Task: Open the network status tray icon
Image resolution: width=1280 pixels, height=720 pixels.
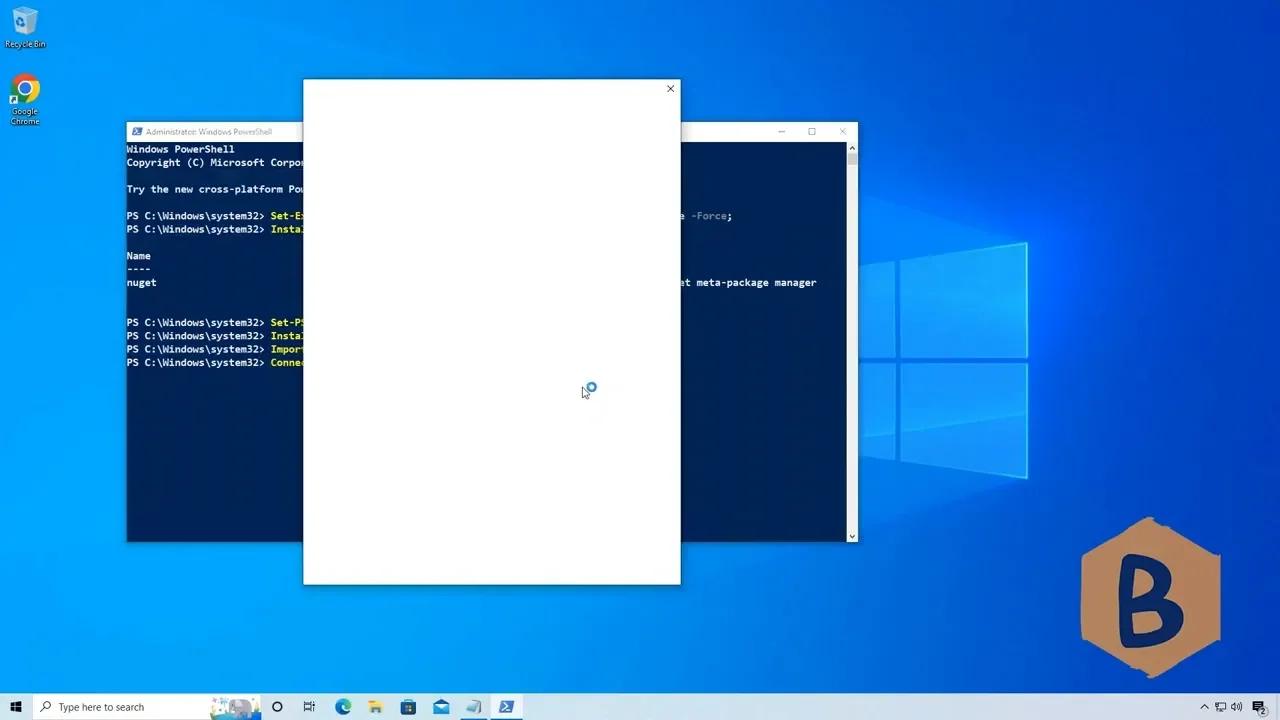Action: (x=1221, y=707)
